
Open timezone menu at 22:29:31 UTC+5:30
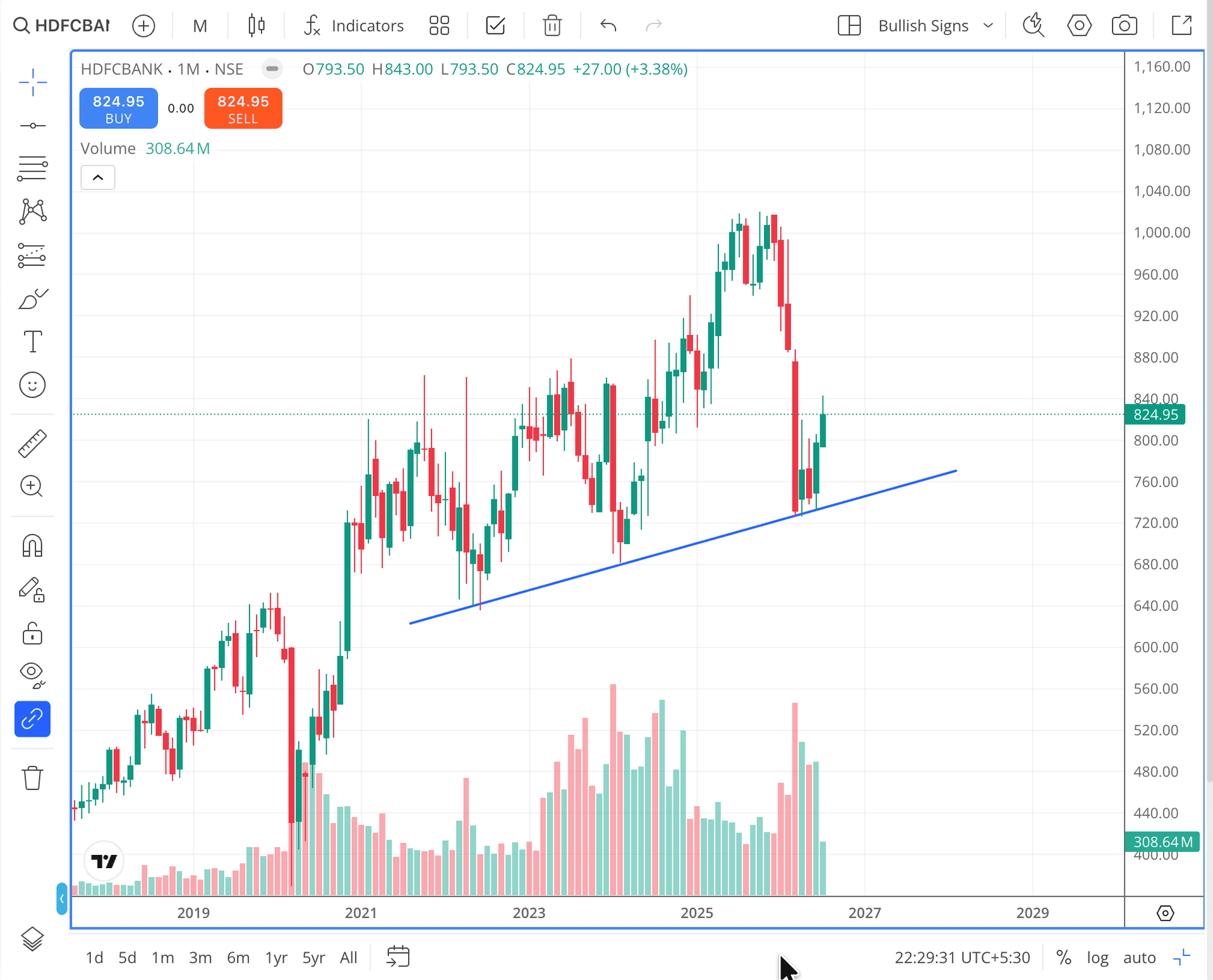(x=962, y=957)
